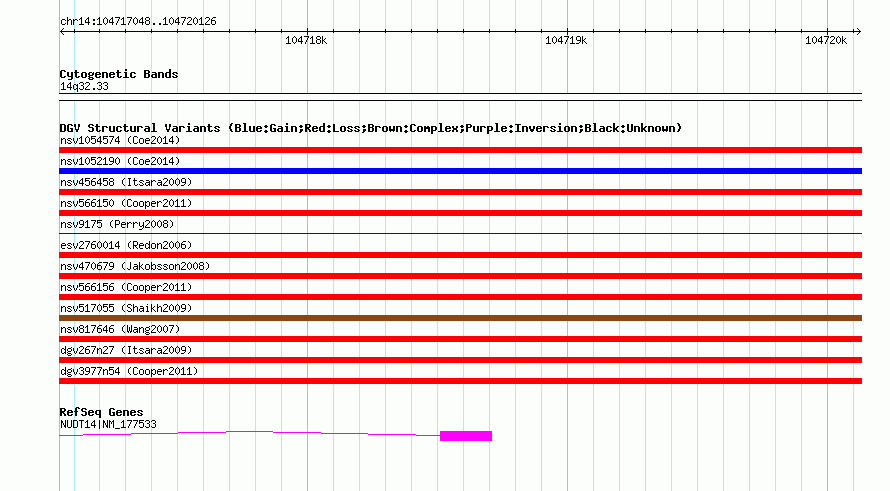Select the brown complex bar for nsv517055
This screenshot has height=491, width=890.
[x=460, y=318]
